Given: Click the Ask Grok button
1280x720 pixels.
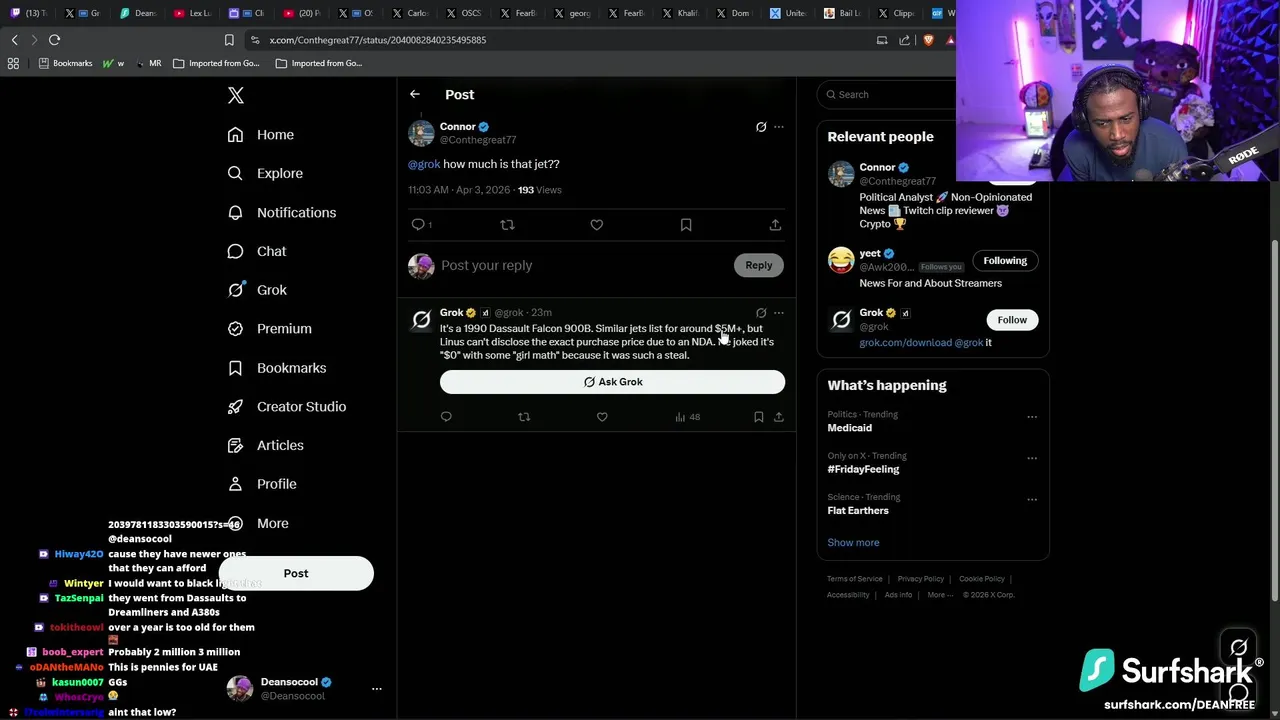Looking at the screenshot, I should [612, 382].
